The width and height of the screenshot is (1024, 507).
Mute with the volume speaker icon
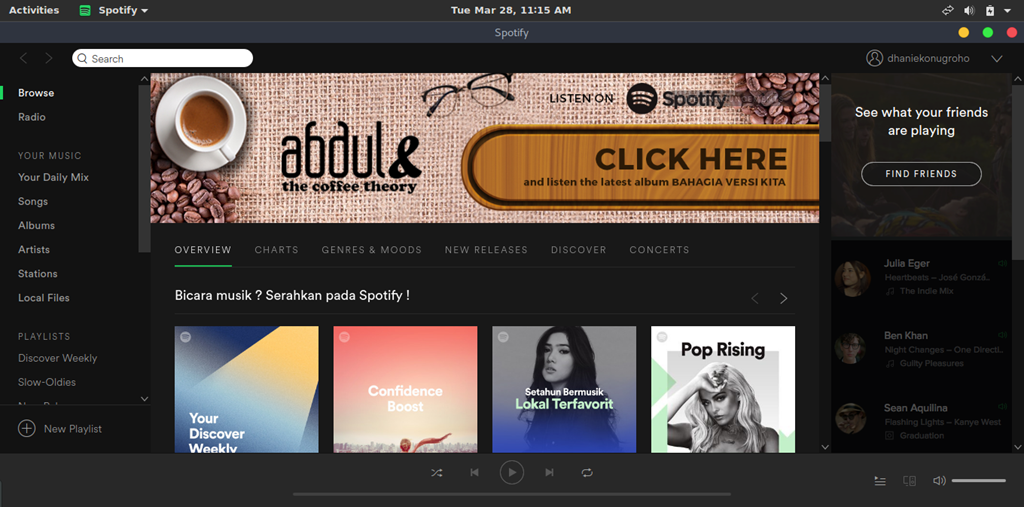pos(939,481)
